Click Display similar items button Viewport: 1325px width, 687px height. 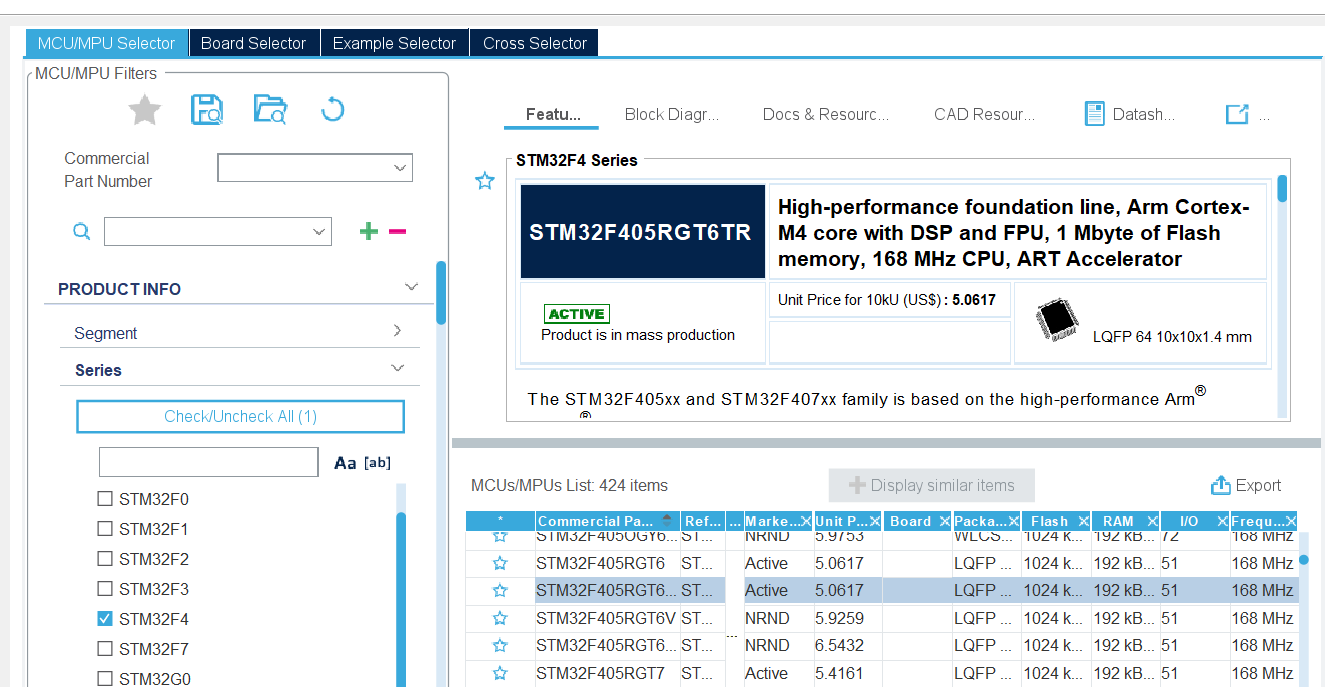932,485
